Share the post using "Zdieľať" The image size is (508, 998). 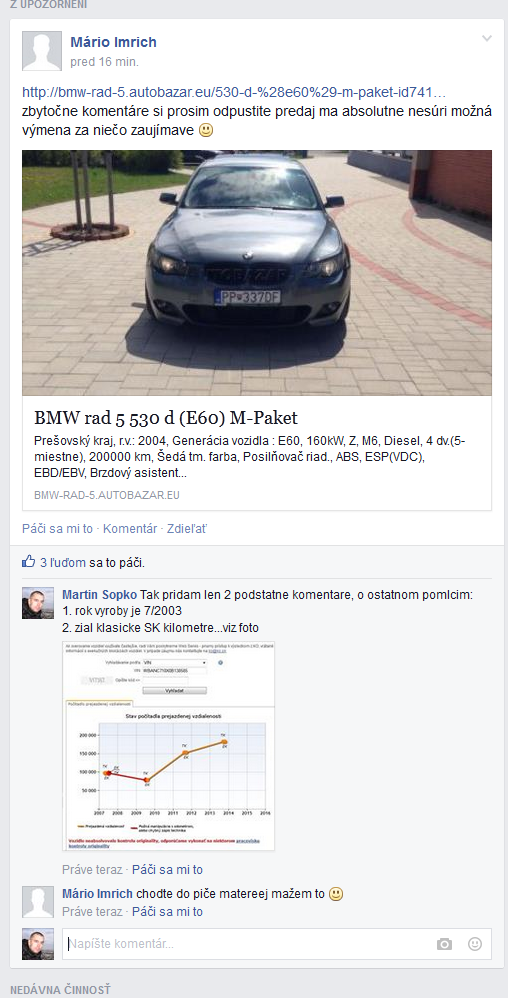[x=187, y=528]
